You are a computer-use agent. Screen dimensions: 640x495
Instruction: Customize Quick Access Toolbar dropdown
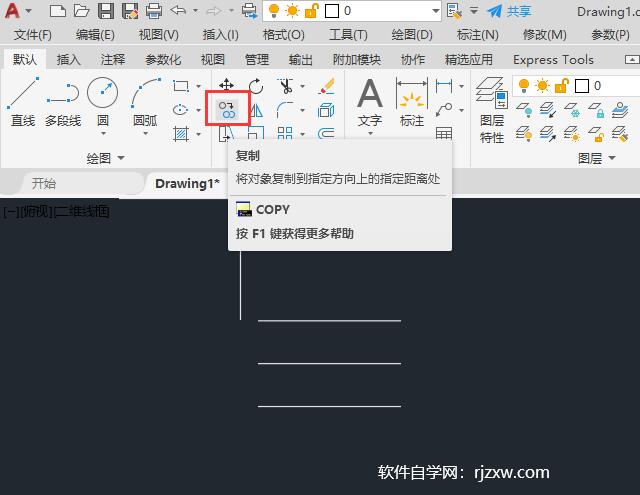474,11
